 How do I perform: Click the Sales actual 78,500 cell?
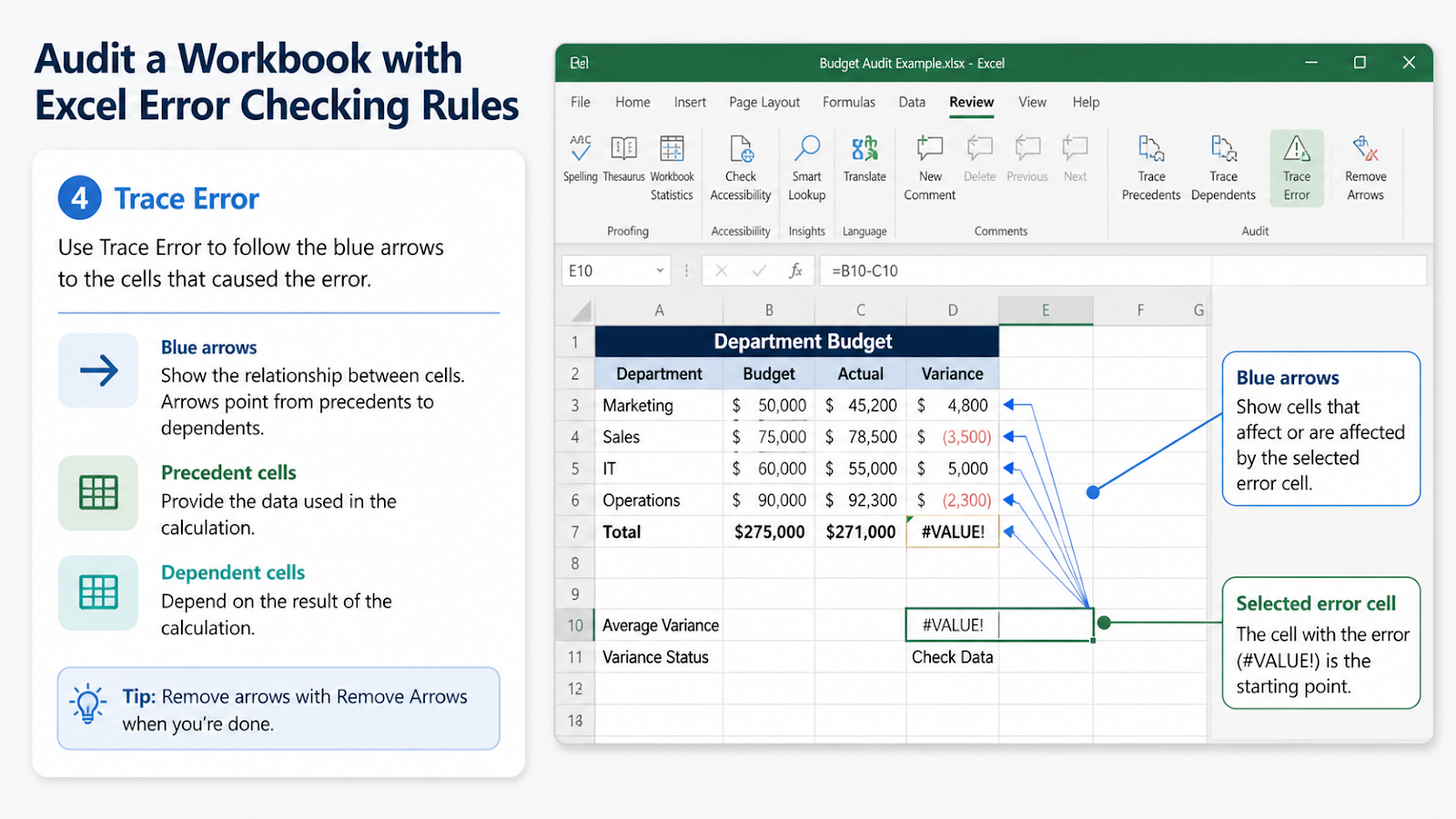tap(861, 437)
